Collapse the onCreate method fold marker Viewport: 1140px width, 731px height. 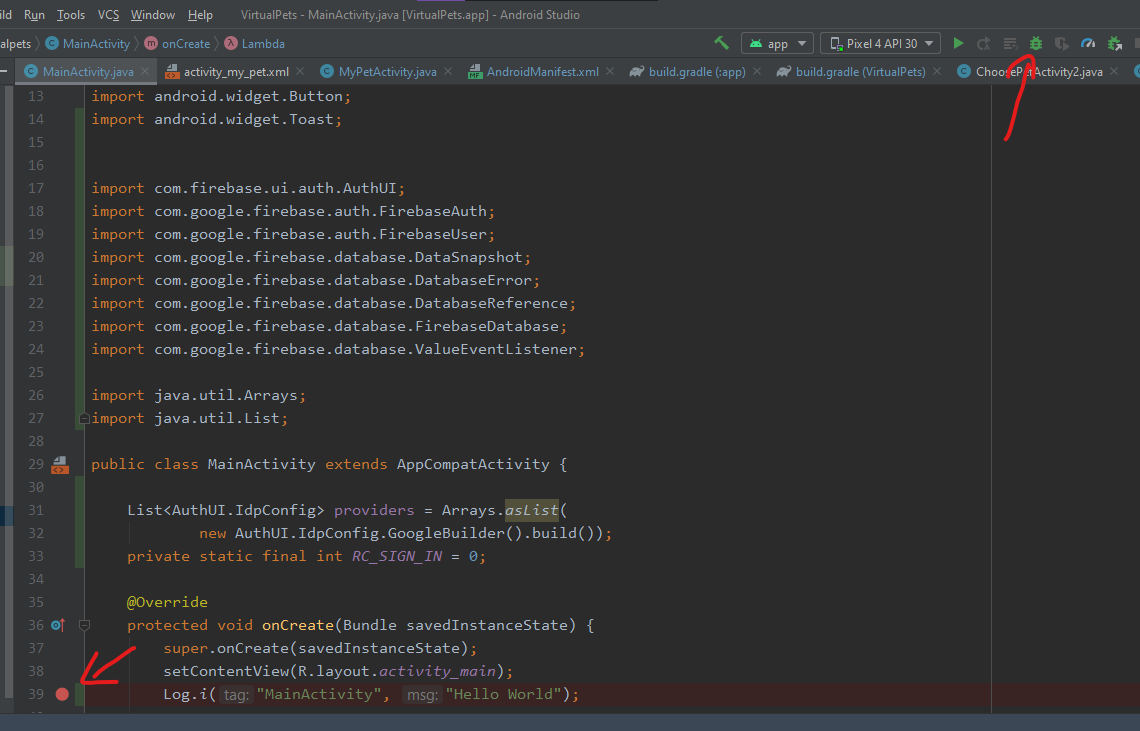coord(84,626)
